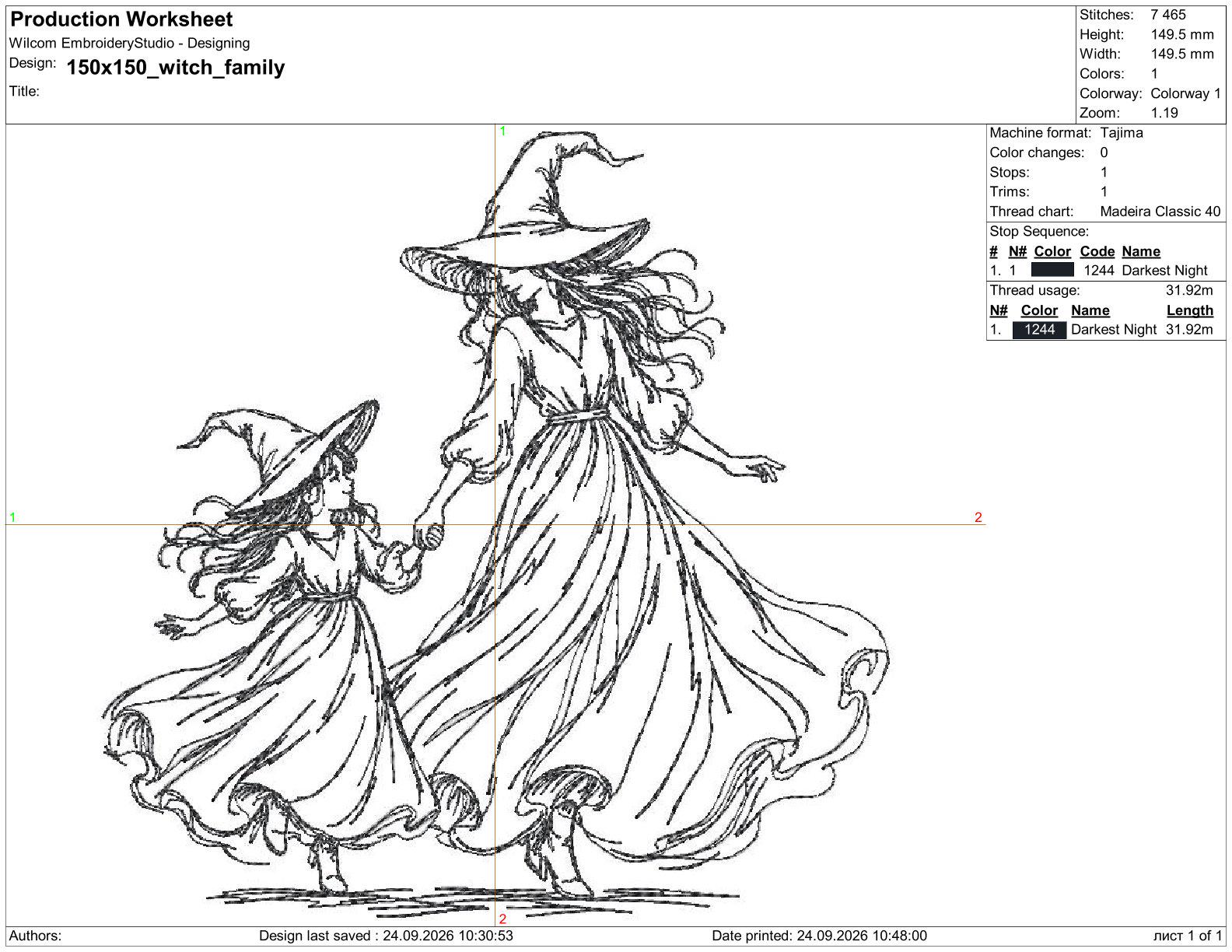Click the stitches value 7 465
1232x952 pixels.
click(x=1168, y=15)
